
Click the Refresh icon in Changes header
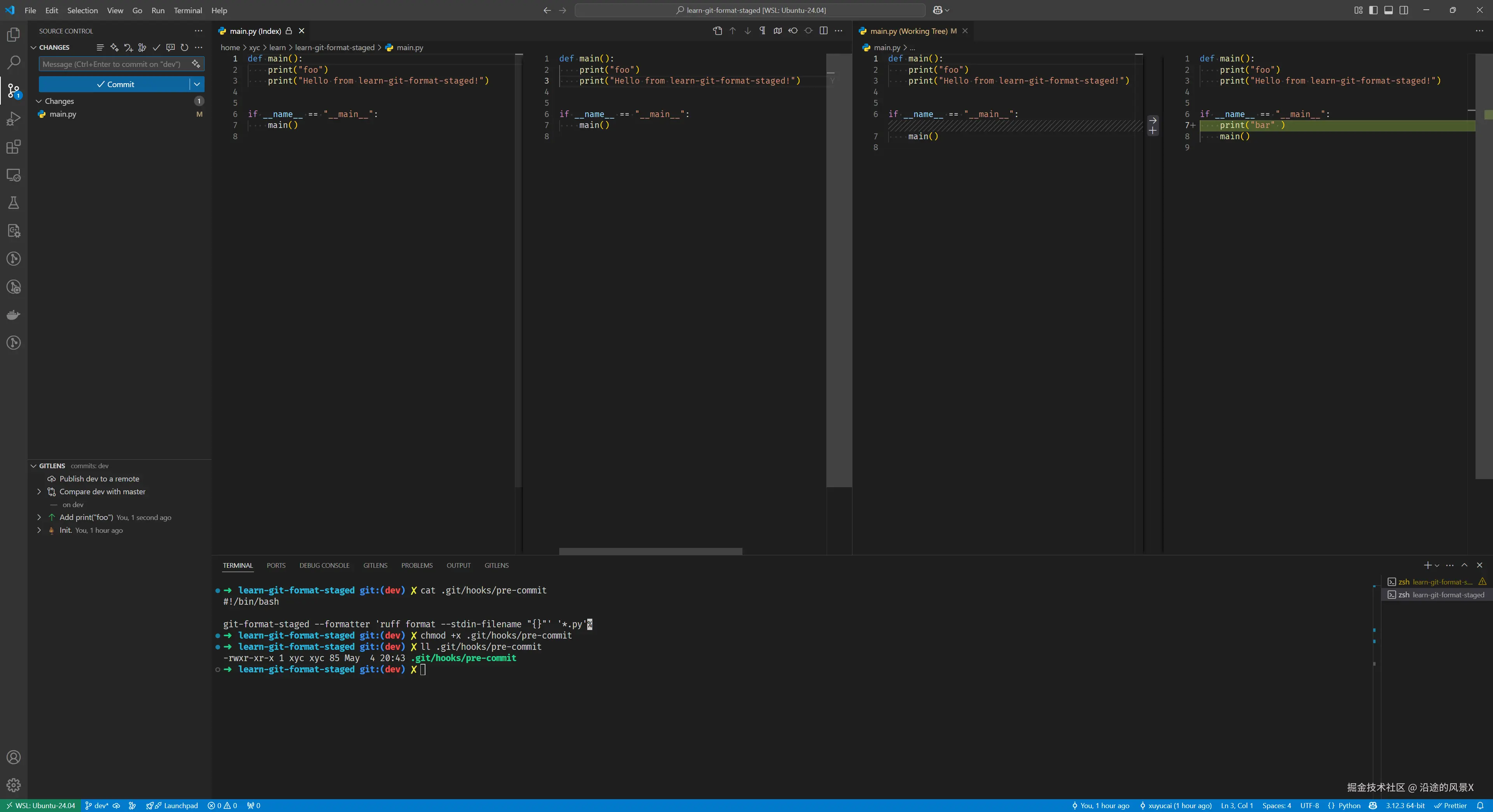[184, 47]
